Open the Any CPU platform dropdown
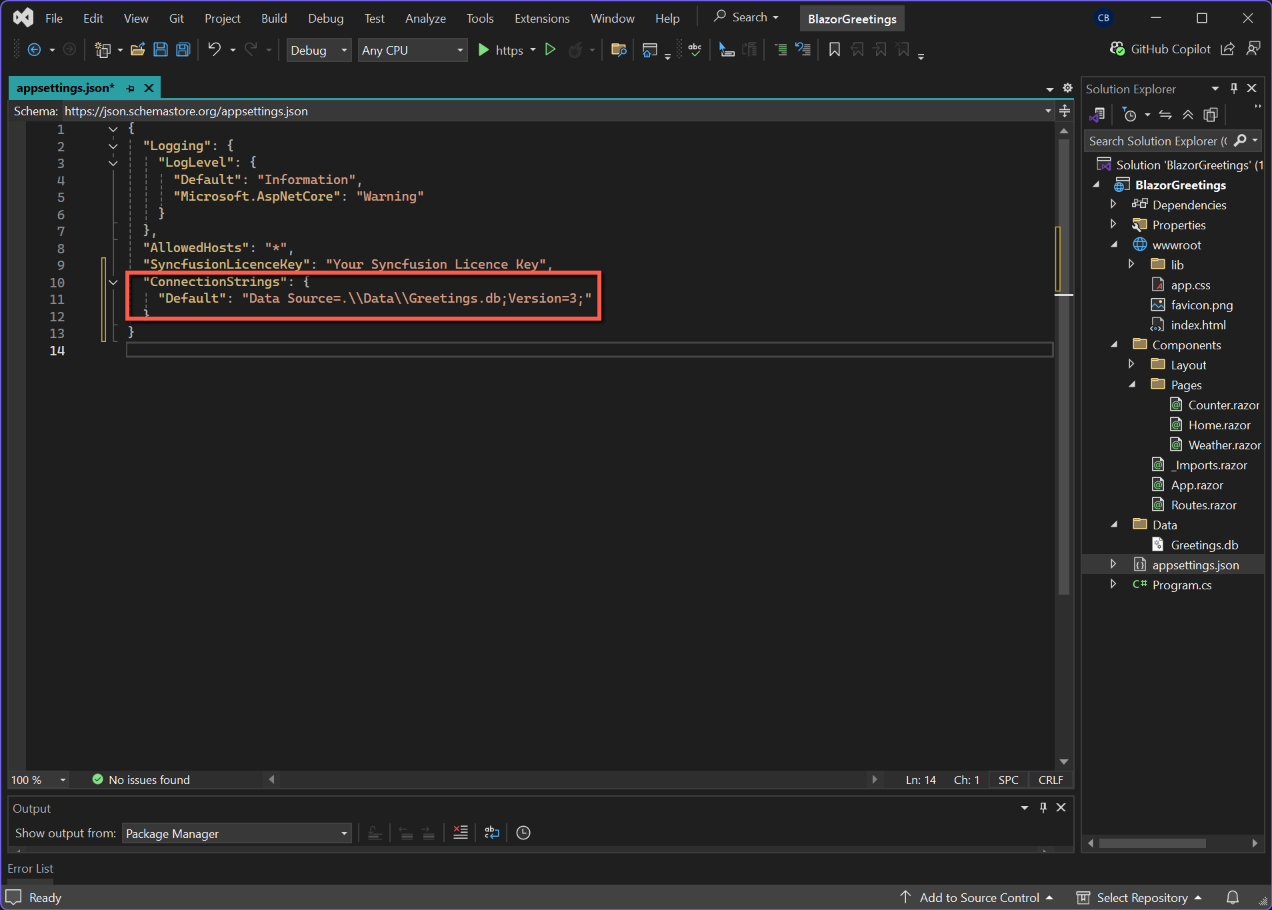 pyautogui.click(x=413, y=50)
